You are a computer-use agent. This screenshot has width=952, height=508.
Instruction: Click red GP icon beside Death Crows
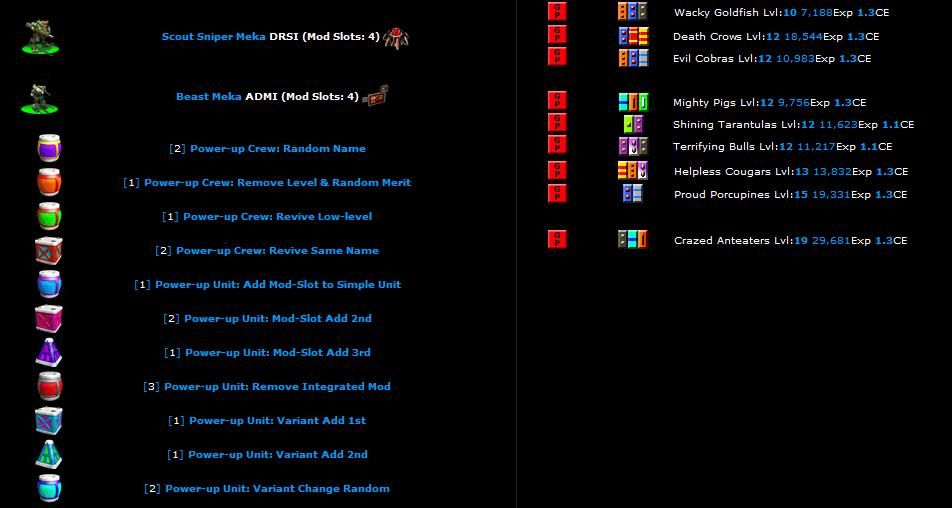coord(557,35)
